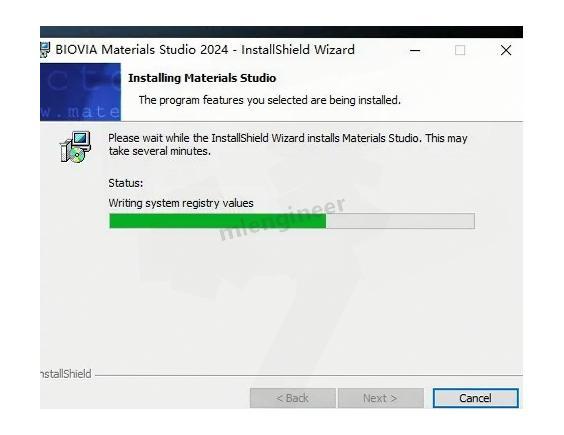The width and height of the screenshot is (564, 435).
Task: Click the Cancel button
Action: (476, 398)
